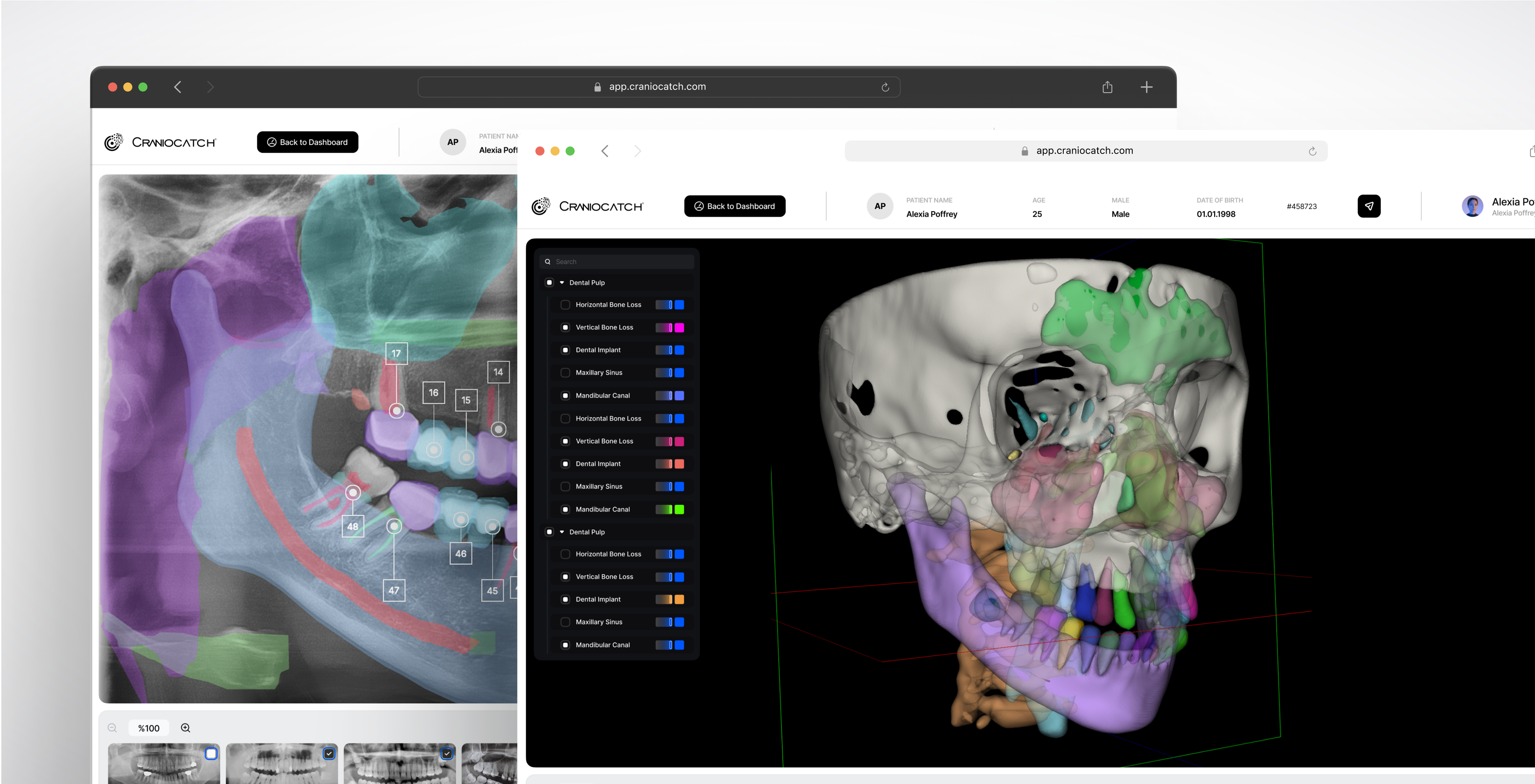Select Maxillary Sinus item in layer list
The height and width of the screenshot is (784, 1535).
[x=598, y=373]
